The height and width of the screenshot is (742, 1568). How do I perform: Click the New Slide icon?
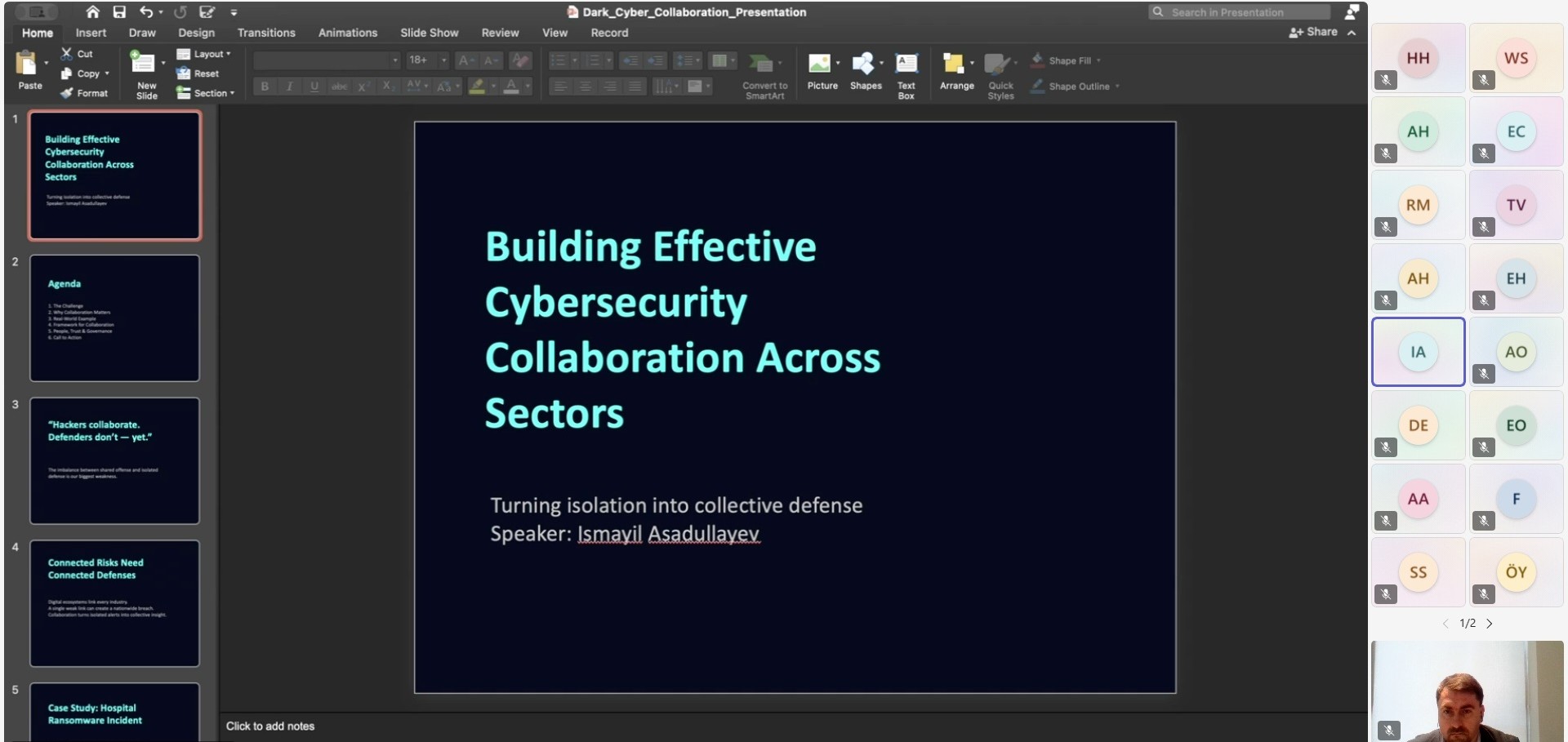pos(143,63)
